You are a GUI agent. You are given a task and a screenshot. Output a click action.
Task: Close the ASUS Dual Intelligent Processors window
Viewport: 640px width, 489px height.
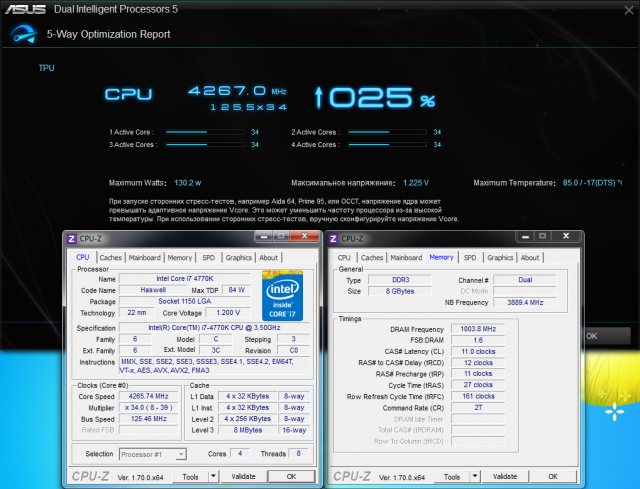tap(629, 10)
